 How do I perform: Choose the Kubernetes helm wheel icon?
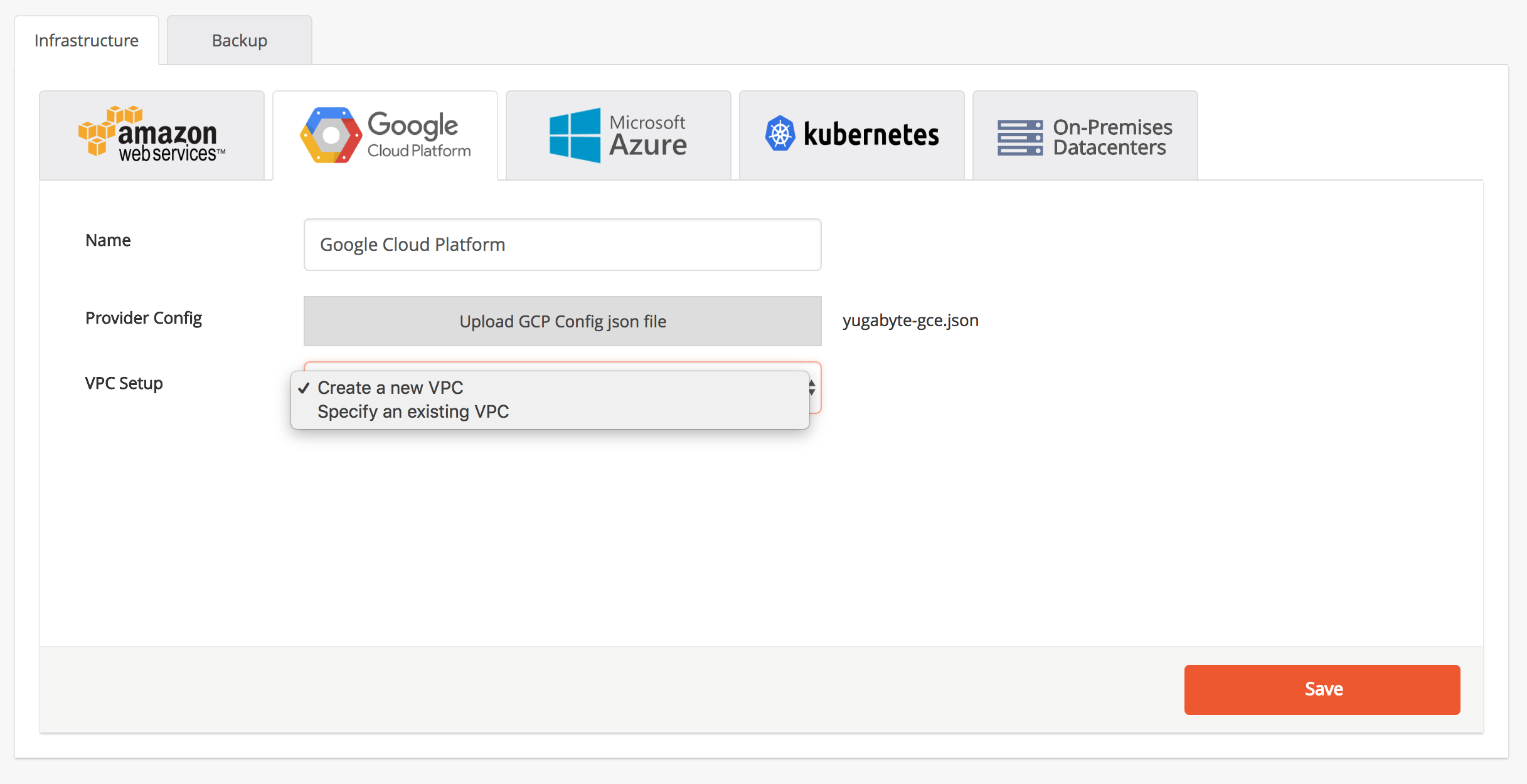780,134
